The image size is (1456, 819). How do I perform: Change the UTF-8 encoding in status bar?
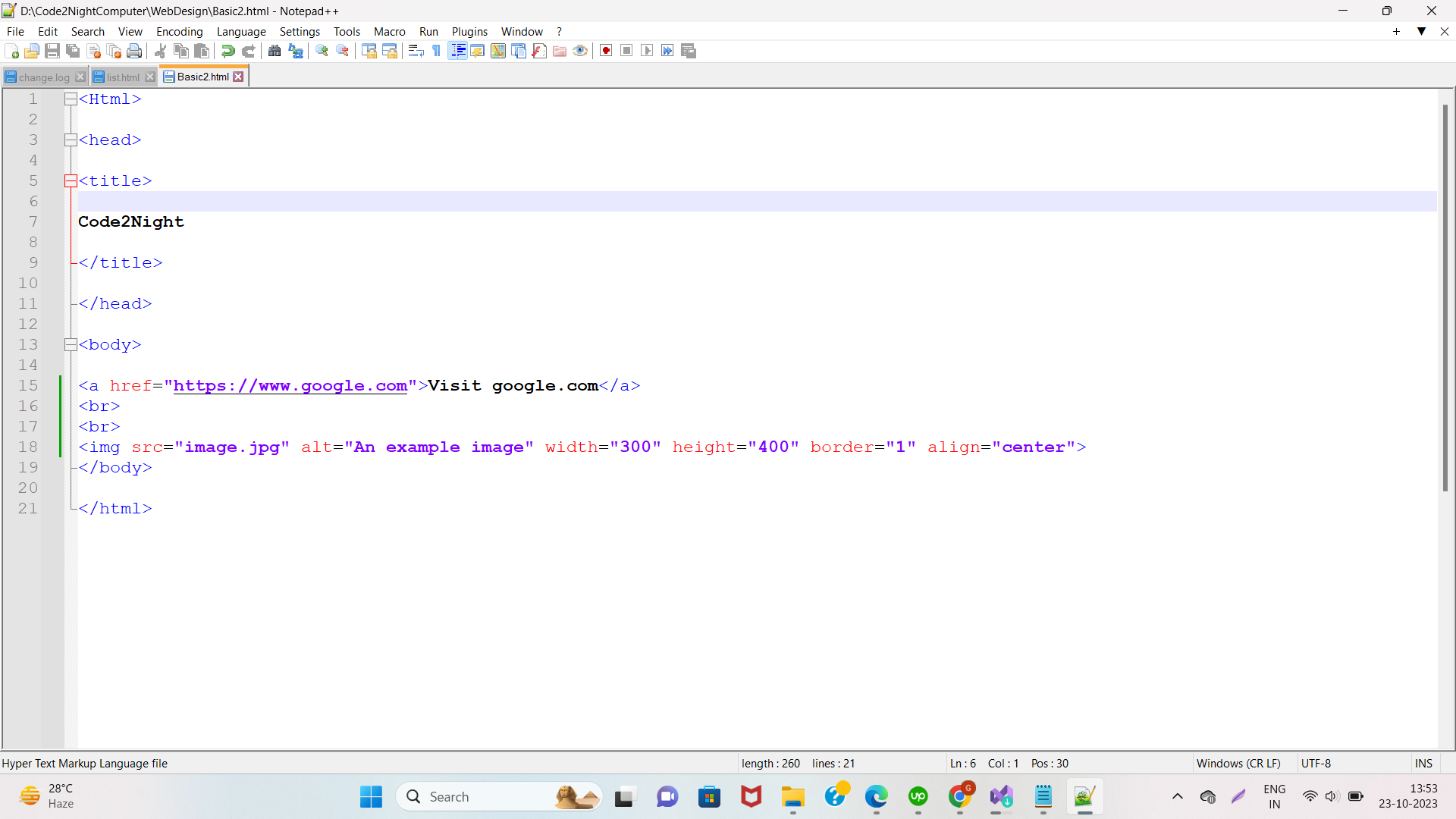1316,764
